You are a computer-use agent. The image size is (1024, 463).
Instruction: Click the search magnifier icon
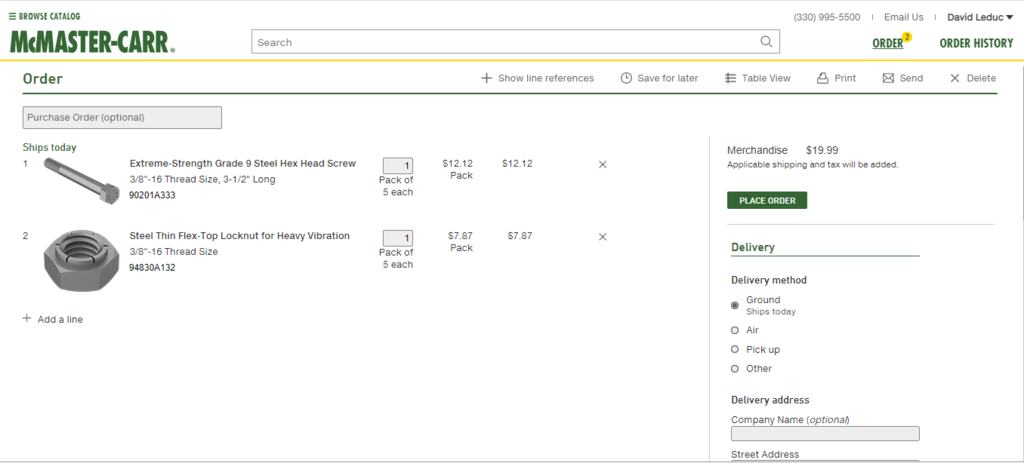coord(767,42)
